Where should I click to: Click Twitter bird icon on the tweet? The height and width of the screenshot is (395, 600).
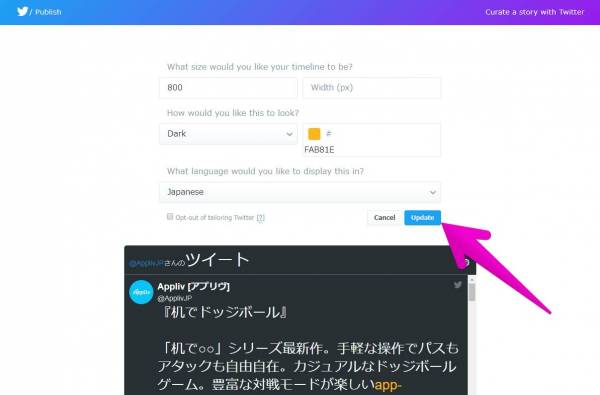tap(458, 285)
